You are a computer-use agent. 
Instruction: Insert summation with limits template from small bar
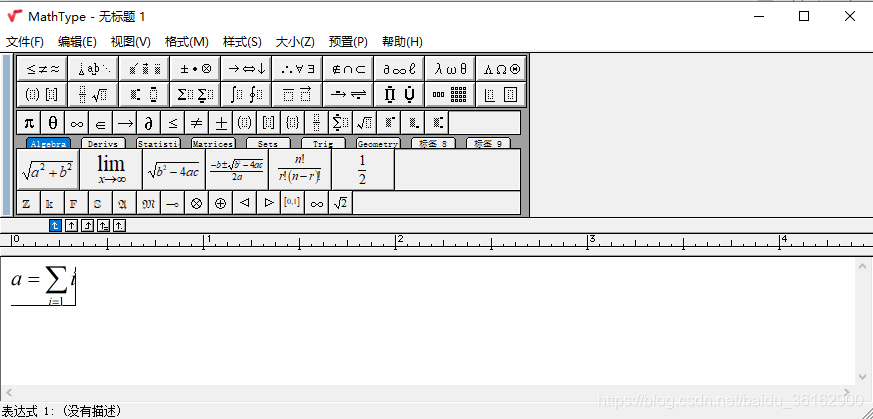340,122
